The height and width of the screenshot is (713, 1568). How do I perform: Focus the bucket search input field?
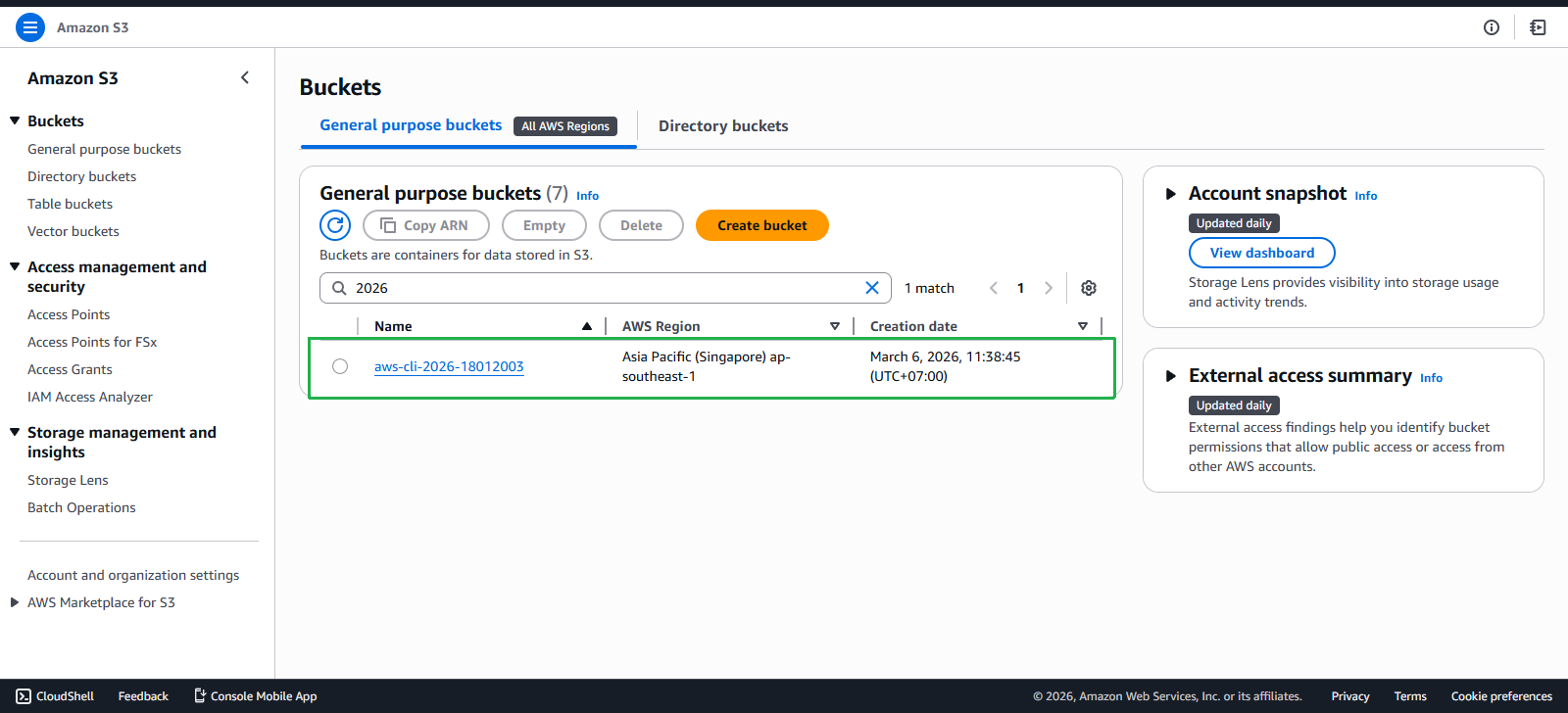click(x=606, y=288)
